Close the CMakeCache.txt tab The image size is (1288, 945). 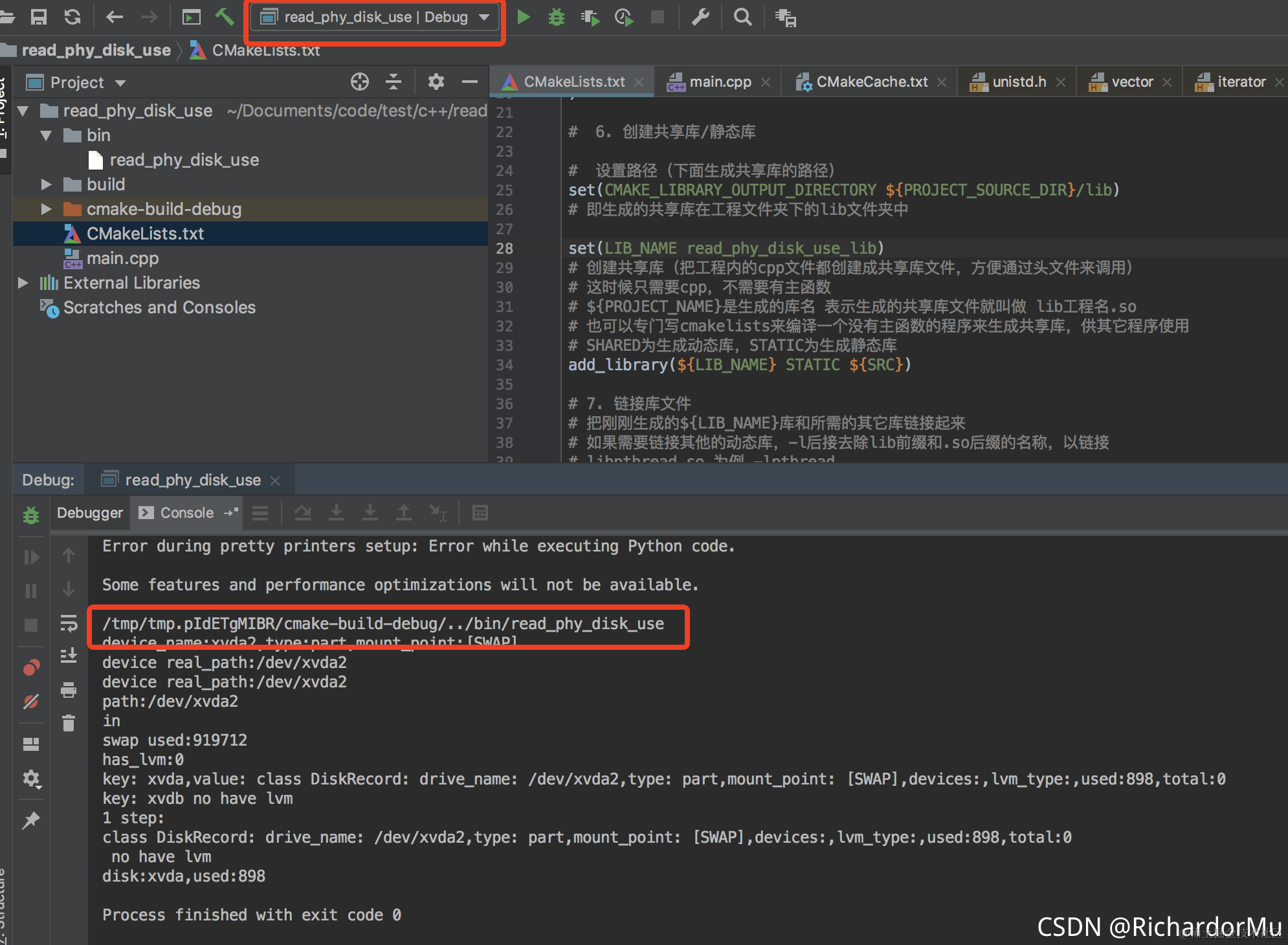tap(942, 82)
